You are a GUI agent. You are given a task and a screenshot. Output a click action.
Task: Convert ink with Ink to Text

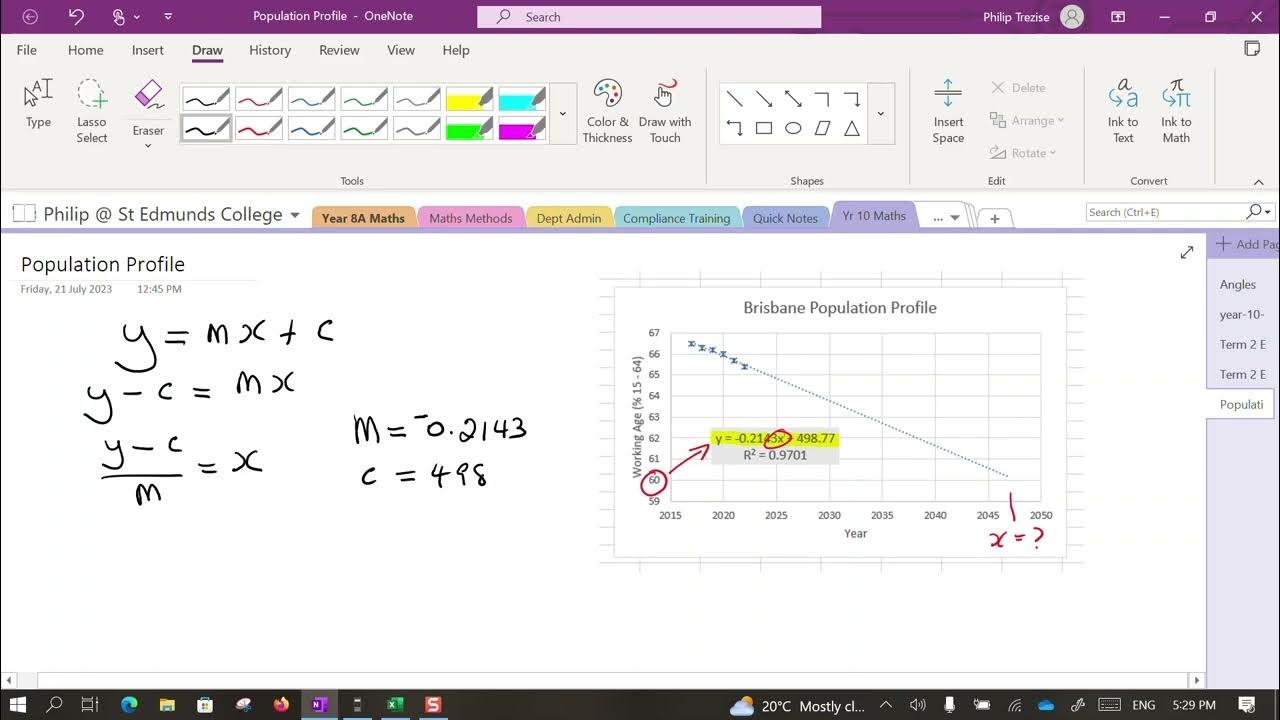point(1123,110)
